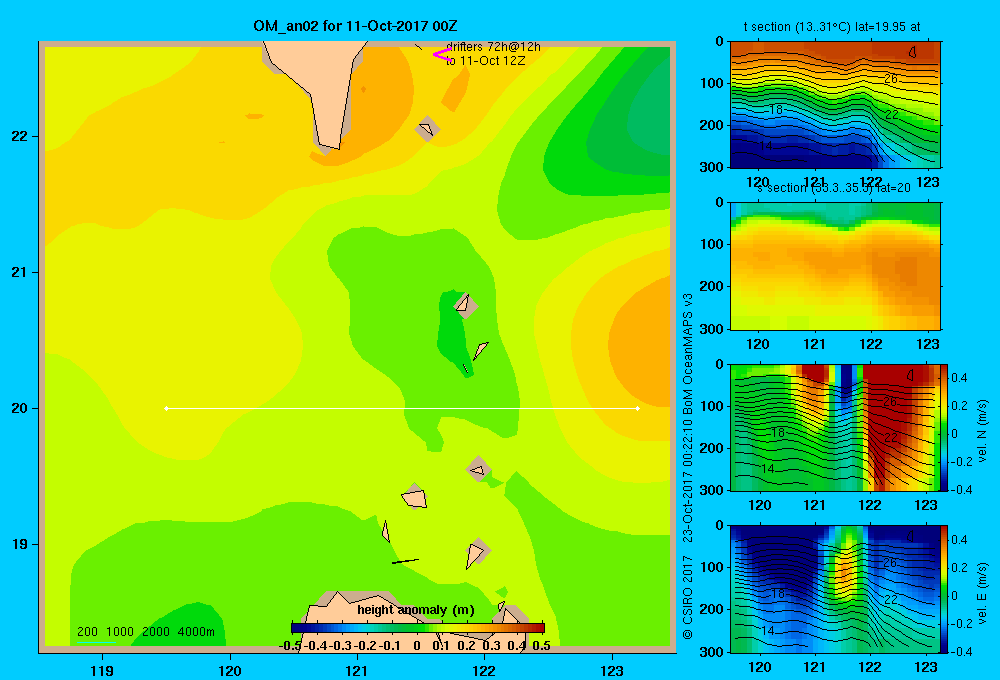
Task: Click the 't section (13..31°C) lat=19.95' title
Action: (832, 27)
